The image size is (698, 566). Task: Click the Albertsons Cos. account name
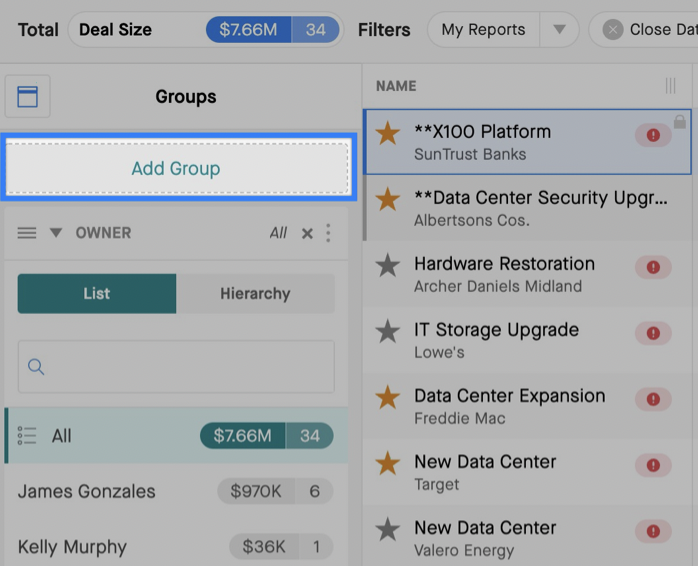472,220
